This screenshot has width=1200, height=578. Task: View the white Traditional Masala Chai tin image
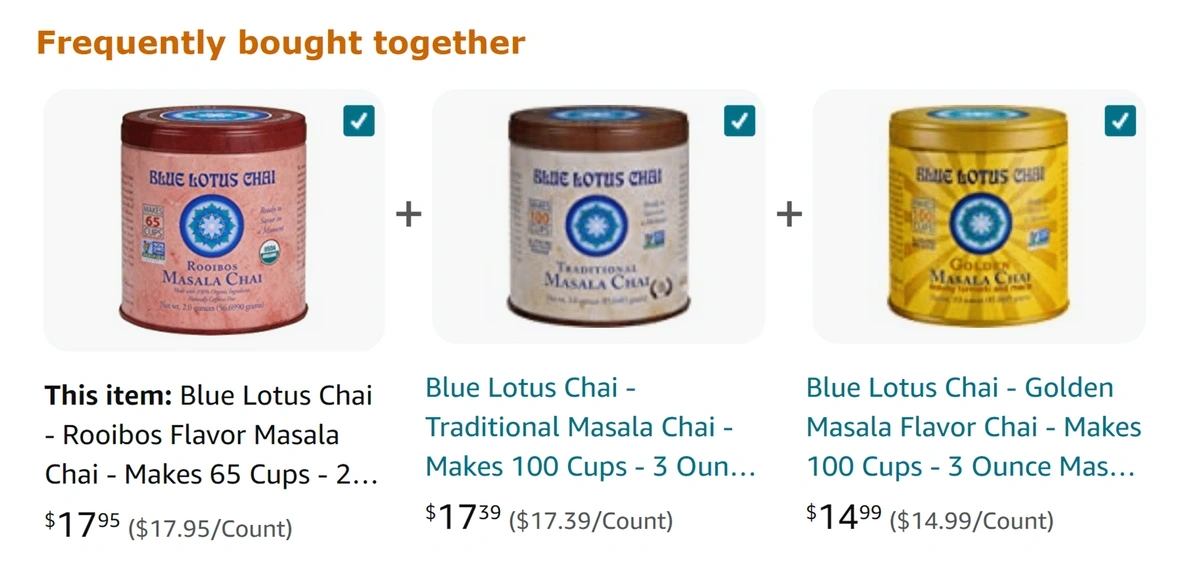598,214
